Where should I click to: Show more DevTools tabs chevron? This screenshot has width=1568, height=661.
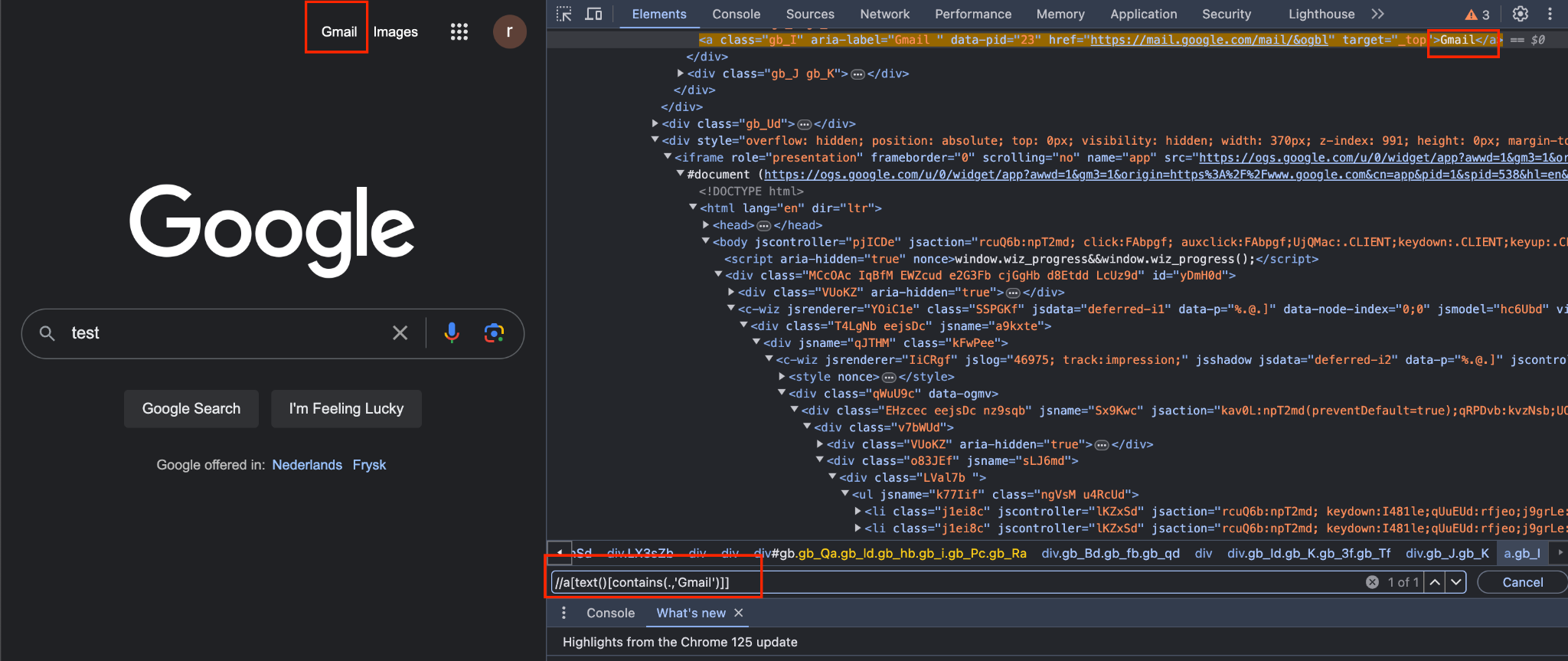coord(1378,14)
